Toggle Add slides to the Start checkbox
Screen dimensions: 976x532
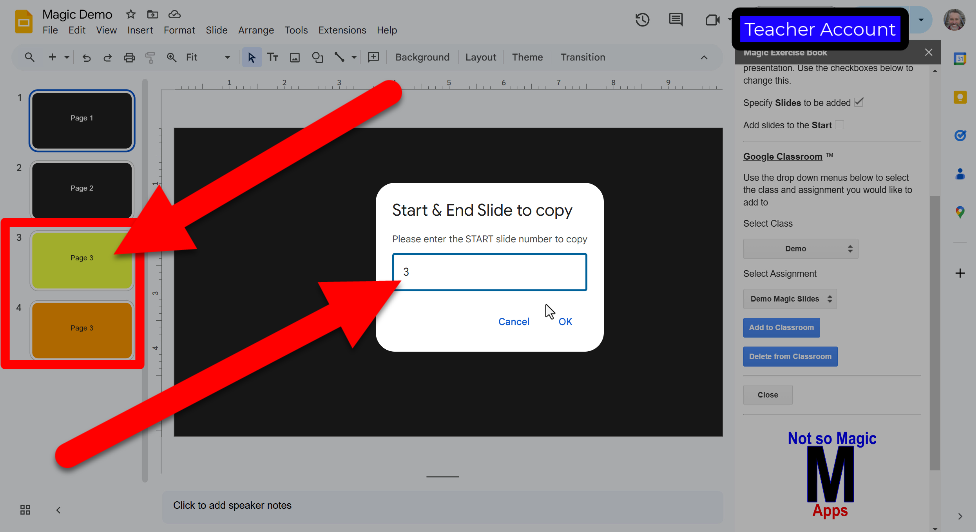[x=839, y=124]
